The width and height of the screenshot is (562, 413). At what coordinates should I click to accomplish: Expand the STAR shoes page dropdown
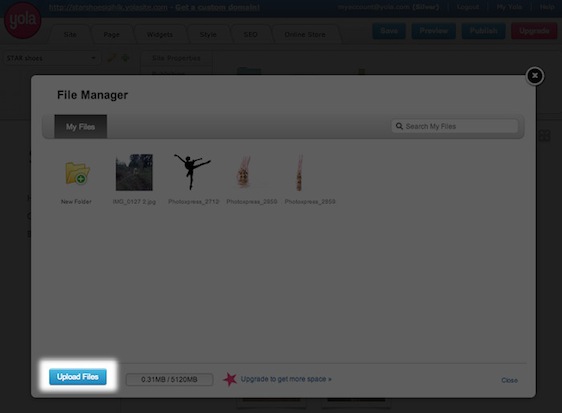51,58
